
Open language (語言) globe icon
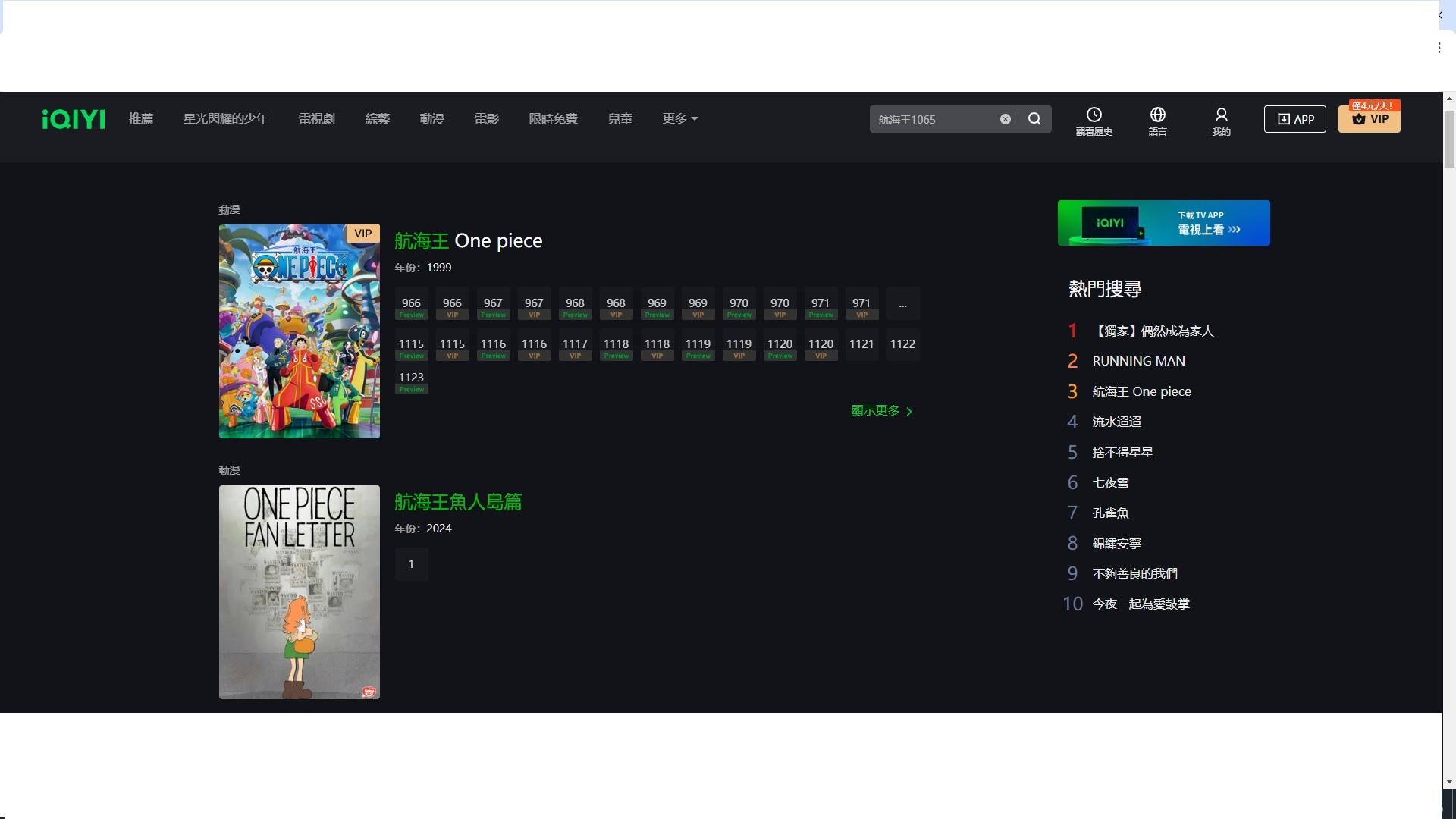click(1157, 121)
